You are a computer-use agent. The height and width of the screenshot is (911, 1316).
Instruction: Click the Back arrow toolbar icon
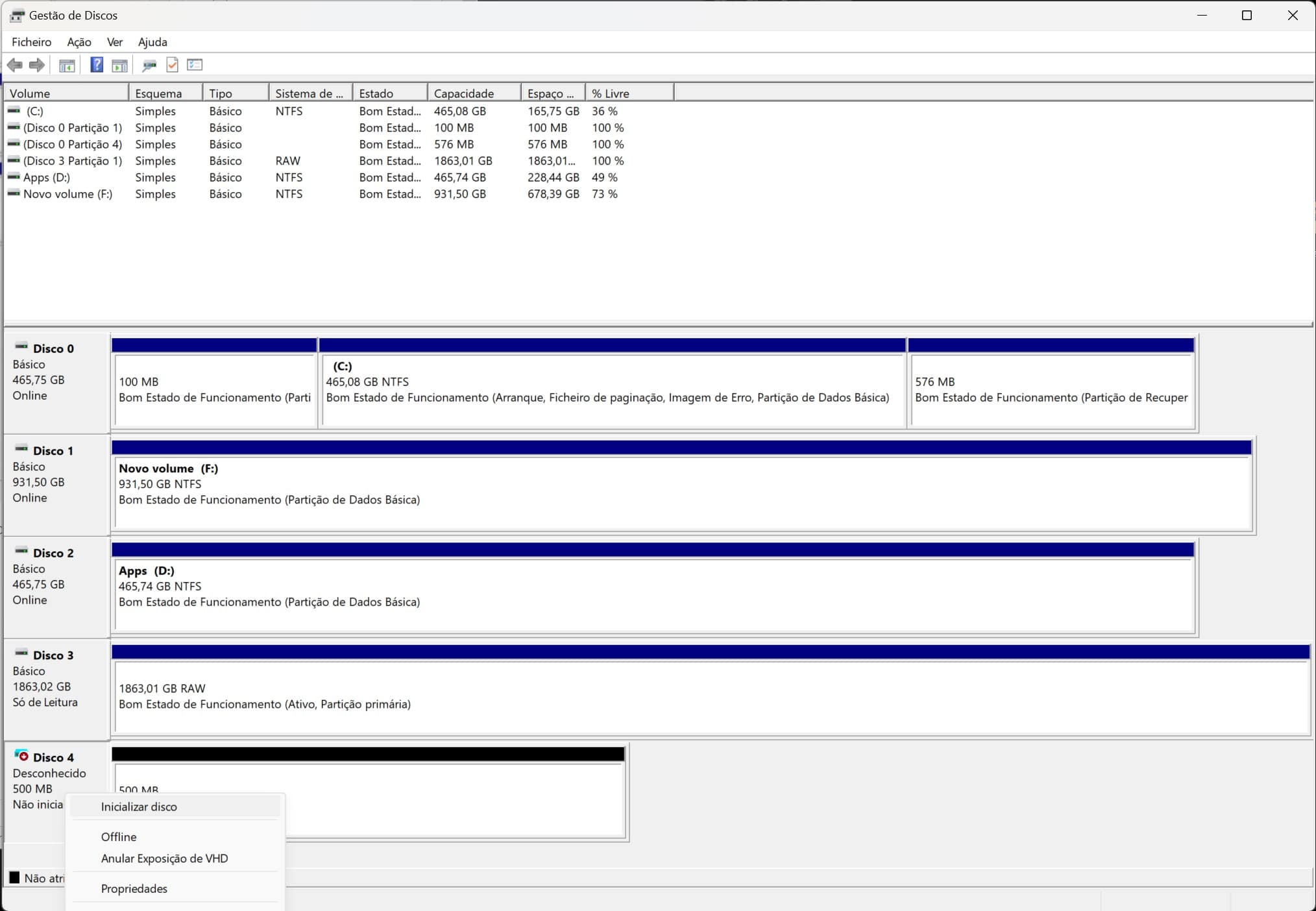tap(14, 65)
